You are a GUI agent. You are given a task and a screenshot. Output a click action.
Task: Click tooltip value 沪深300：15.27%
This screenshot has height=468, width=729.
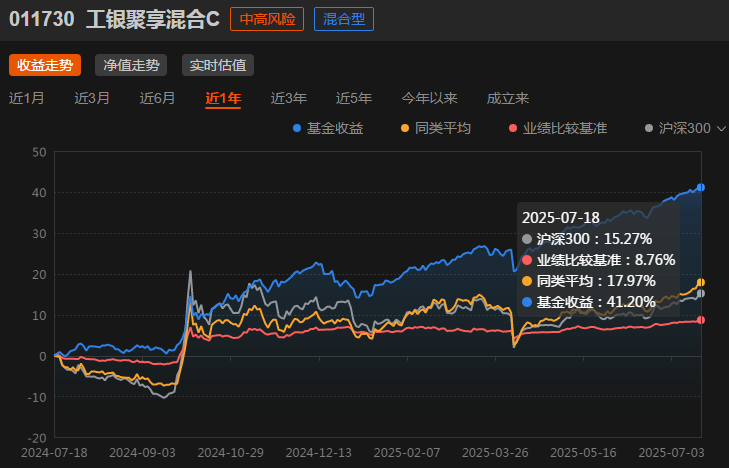(587, 239)
